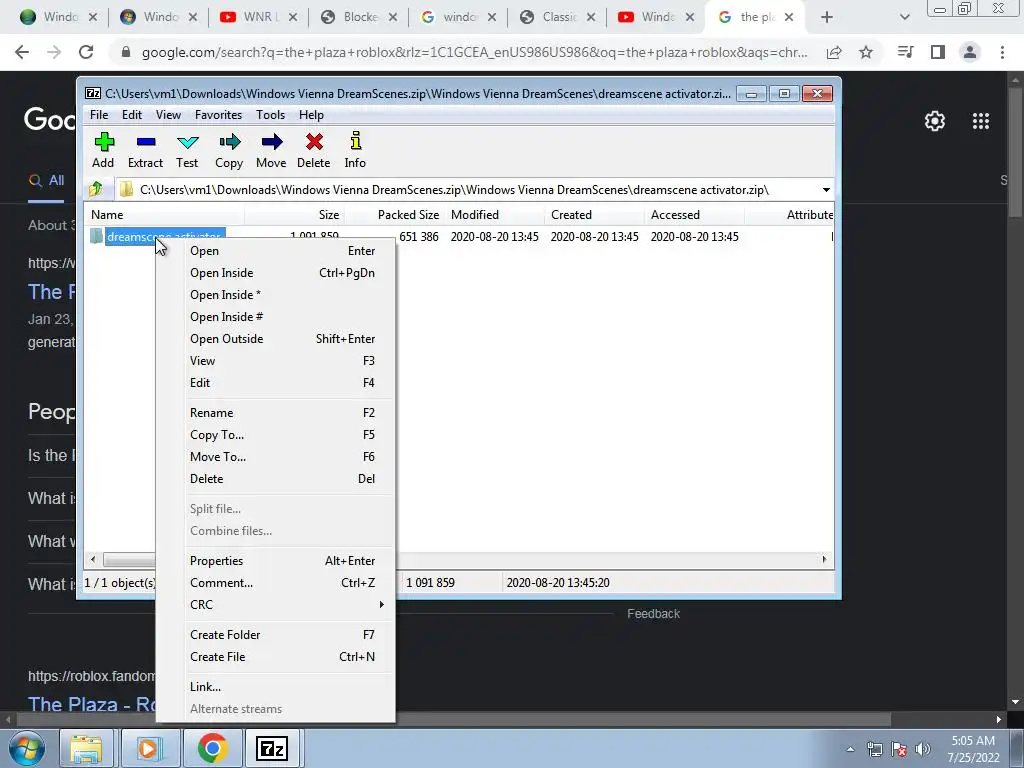Click the taskbar clock showing 5:05 AM
The height and width of the screenshot is (768, 1024).
(x=973, y=749)
